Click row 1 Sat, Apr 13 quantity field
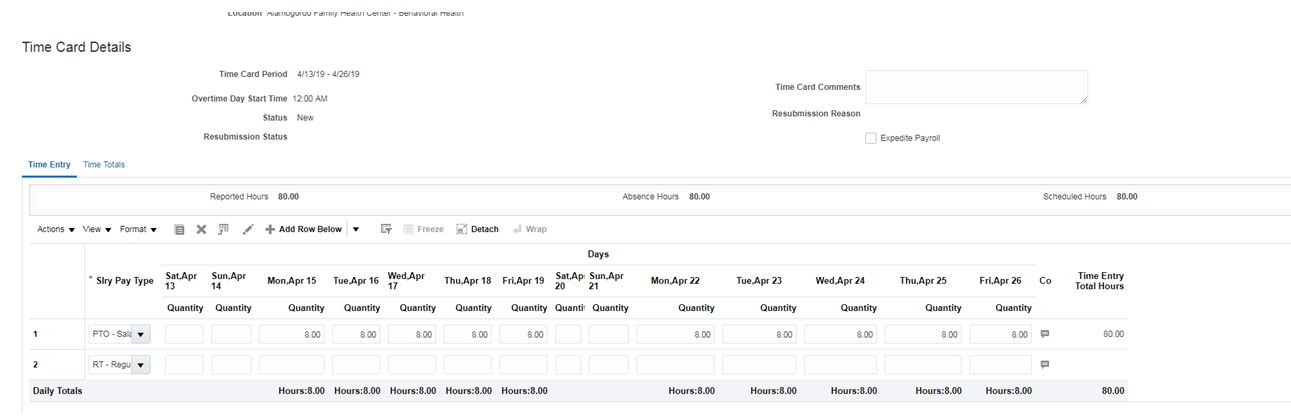This screenshot has width=1291, height=417. coord(184,334)
